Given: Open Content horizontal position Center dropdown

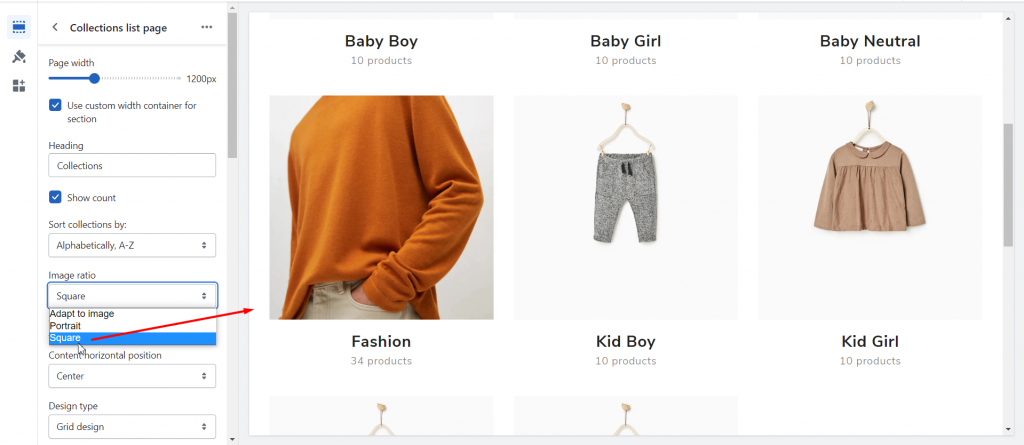Looking at the screenshot, I should (x=132, y=376).
